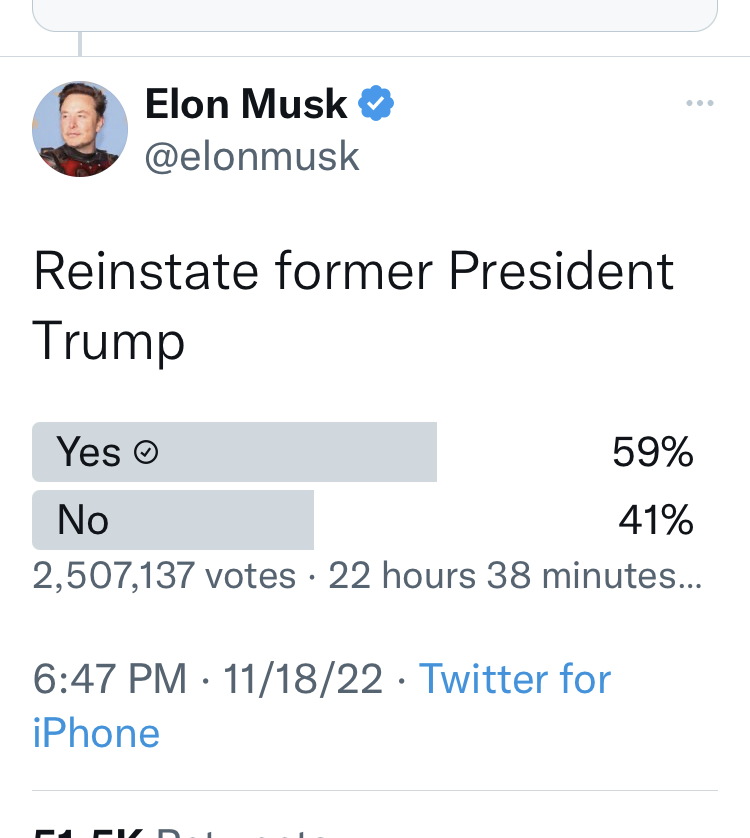Tap the 11/18/22 date
This screenshot has height=838, width=750.
pos(303,680)
